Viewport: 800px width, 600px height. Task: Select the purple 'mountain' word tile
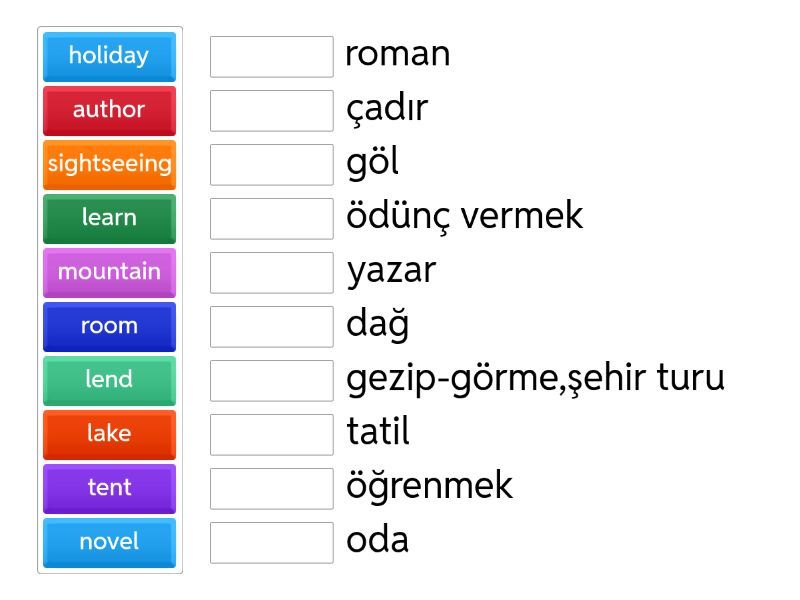pyautogui.click(x=109, y=272)
